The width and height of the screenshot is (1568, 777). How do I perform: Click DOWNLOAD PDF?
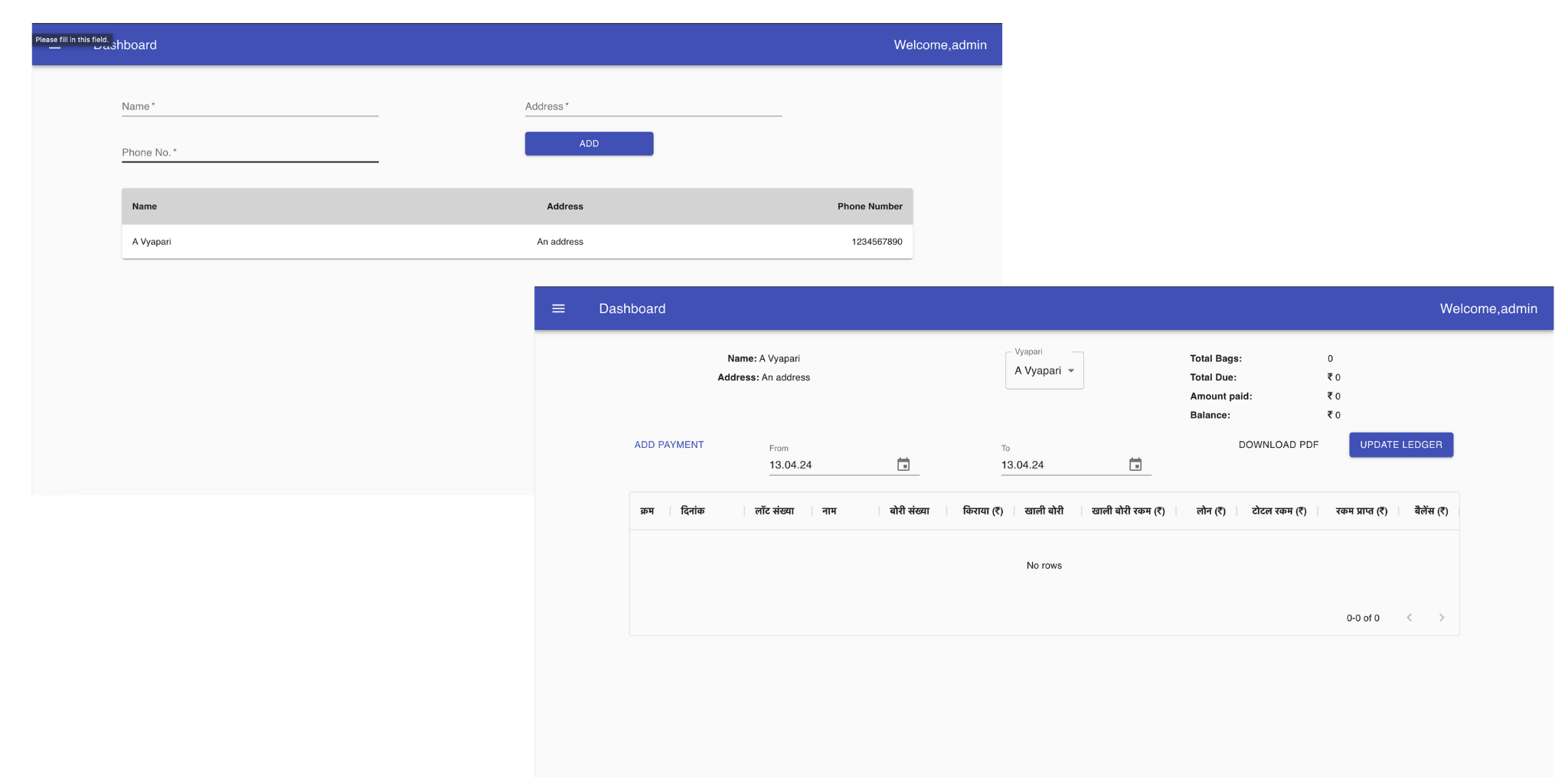[1278, 445]
